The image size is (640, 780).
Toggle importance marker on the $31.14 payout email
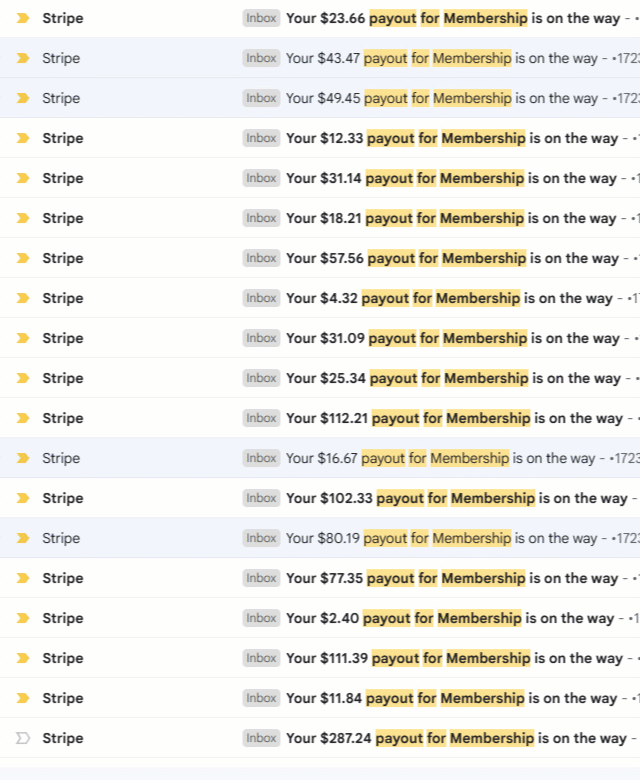23,178
